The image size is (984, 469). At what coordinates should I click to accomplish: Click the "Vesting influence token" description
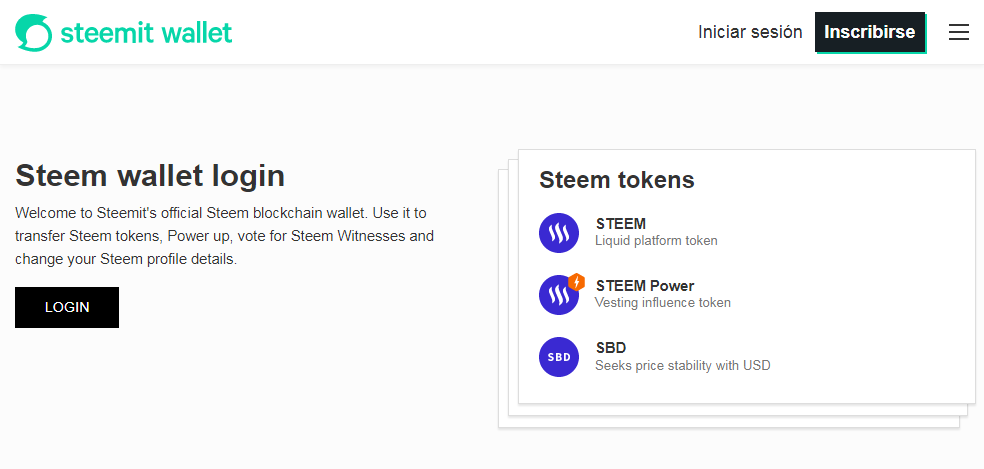pyautogui.click(x=662, y=303)
